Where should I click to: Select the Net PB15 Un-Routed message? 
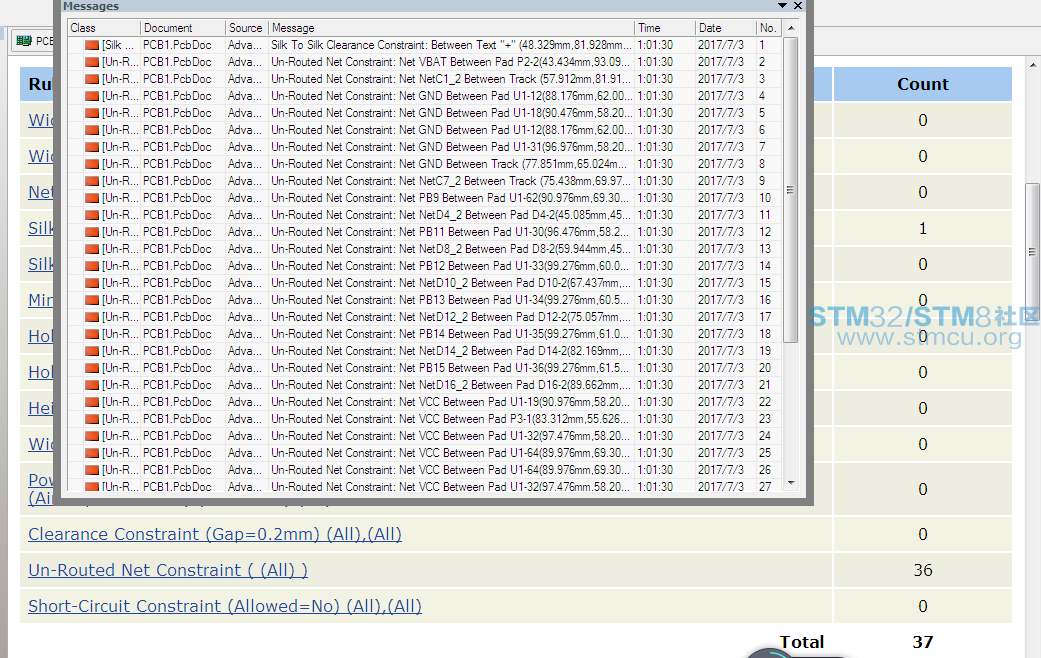[x=425, y=368]
